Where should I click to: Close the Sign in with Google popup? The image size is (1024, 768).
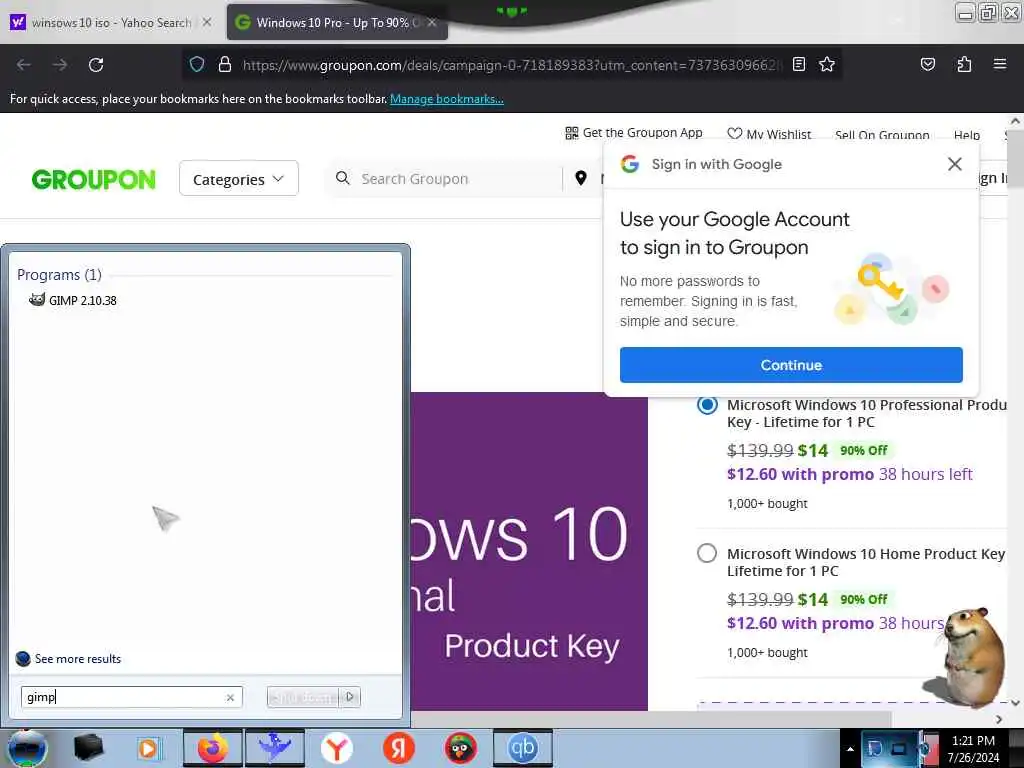pyautogui.click(x=954, y=164)
